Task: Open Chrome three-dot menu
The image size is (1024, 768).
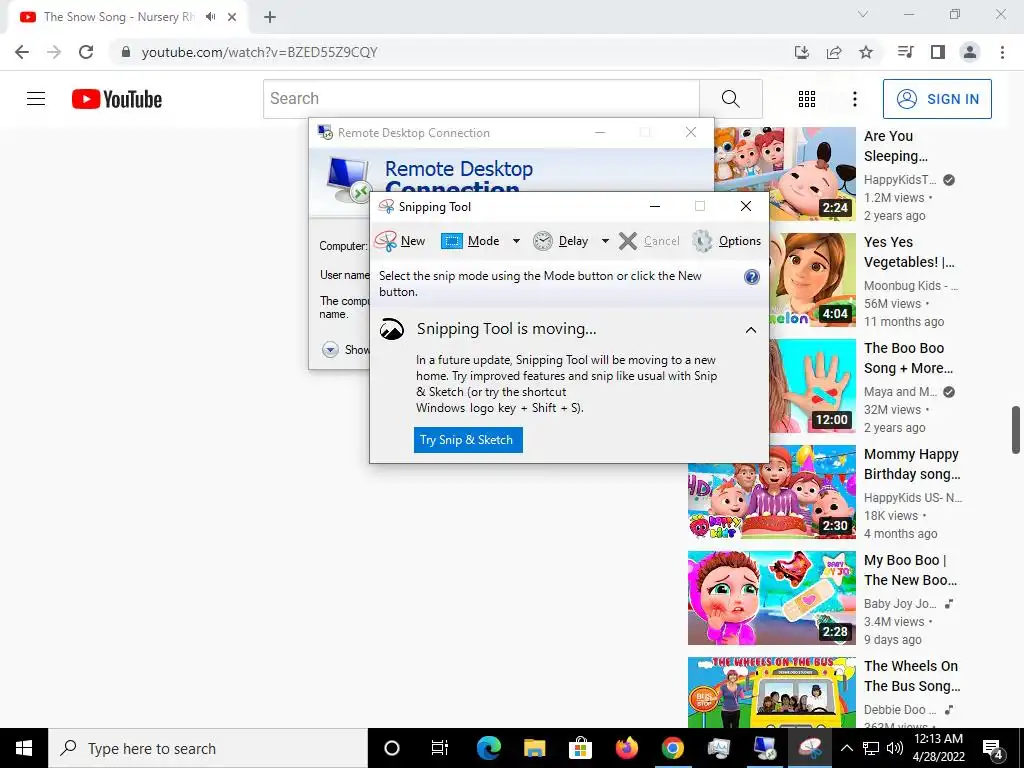Action: pyautogui.click(x=1002, y=52)
